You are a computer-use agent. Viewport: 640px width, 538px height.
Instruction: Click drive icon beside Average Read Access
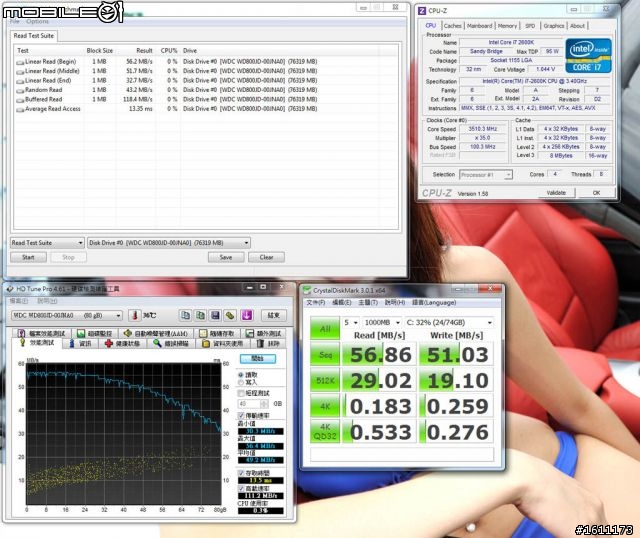(20, 109)
